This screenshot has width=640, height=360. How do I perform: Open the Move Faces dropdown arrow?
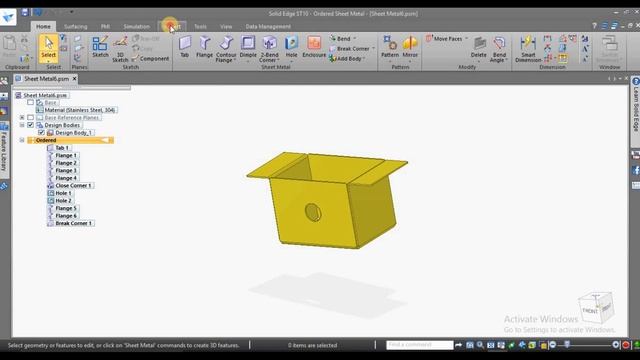click(x=466, y=39)
